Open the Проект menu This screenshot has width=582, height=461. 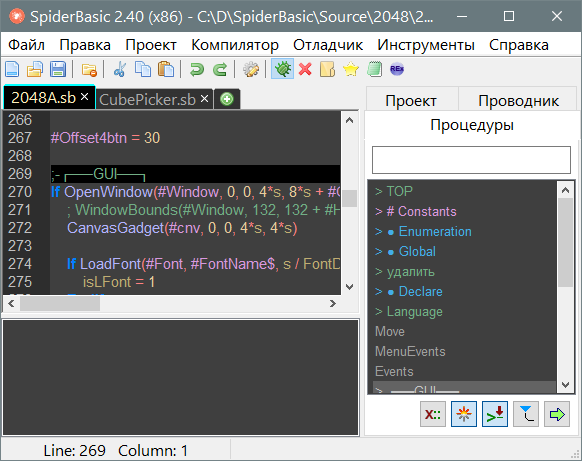151,45
